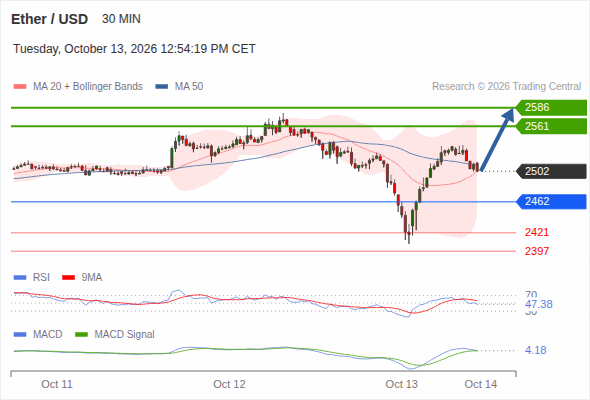Select the 2586 resistance price tag

551,108
